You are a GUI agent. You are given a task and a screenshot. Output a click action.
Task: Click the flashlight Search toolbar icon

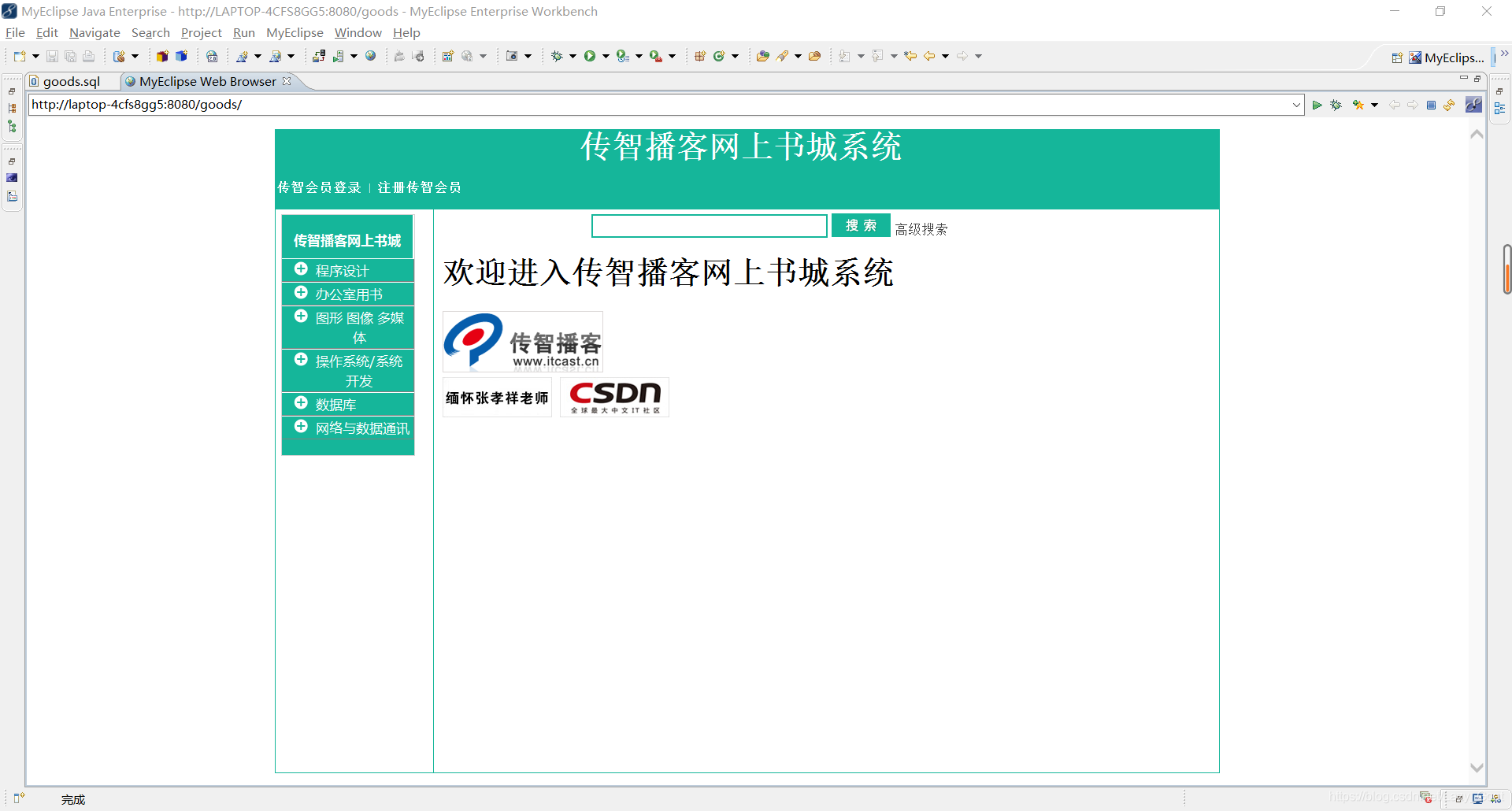point(782,56)
